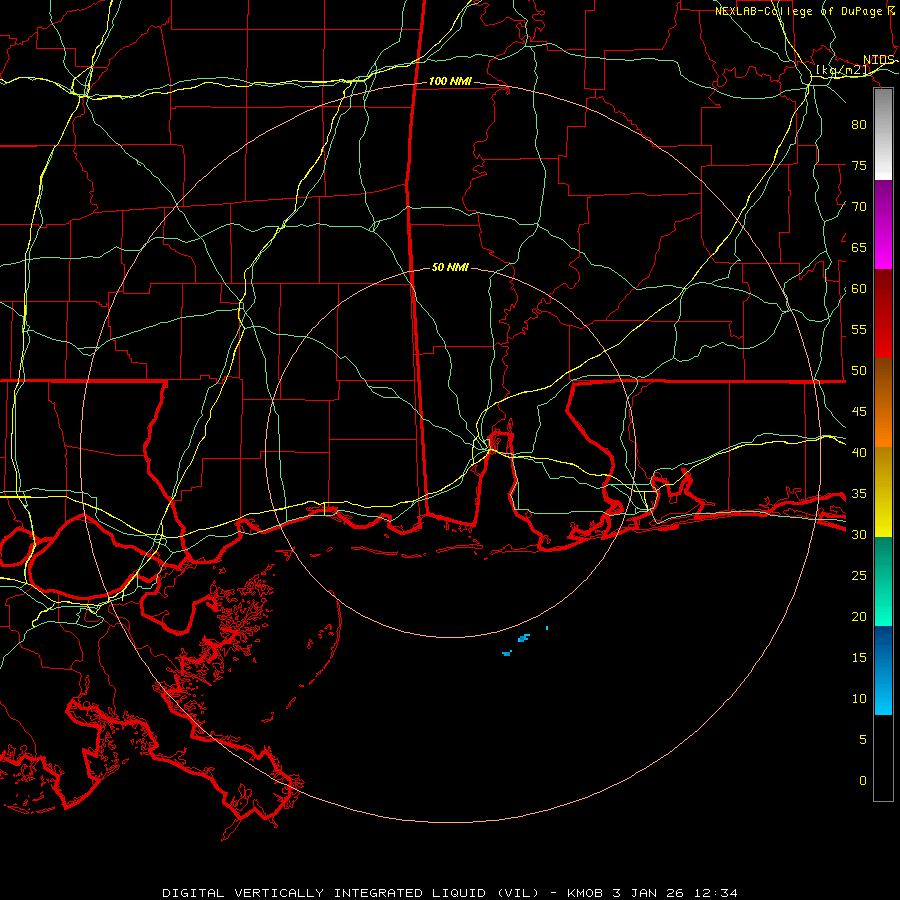Click the scale value "40"

tap(859, 453)
